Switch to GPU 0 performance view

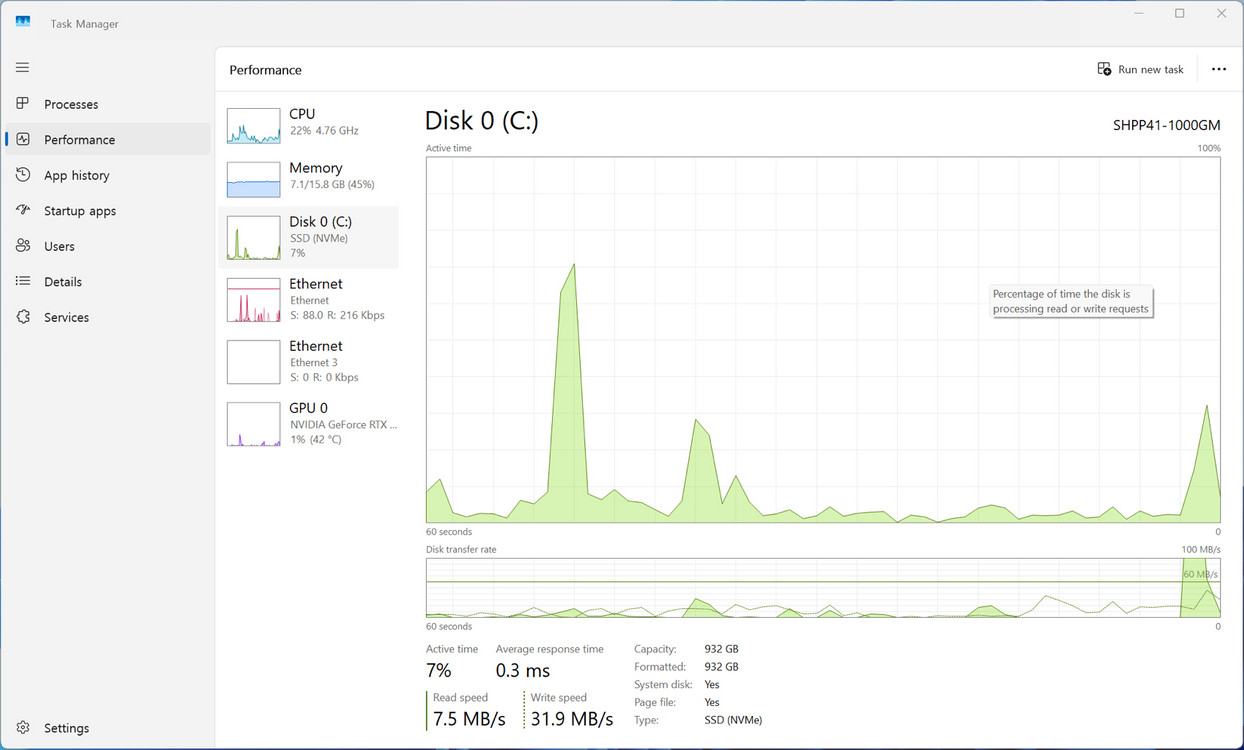(253, 424)
